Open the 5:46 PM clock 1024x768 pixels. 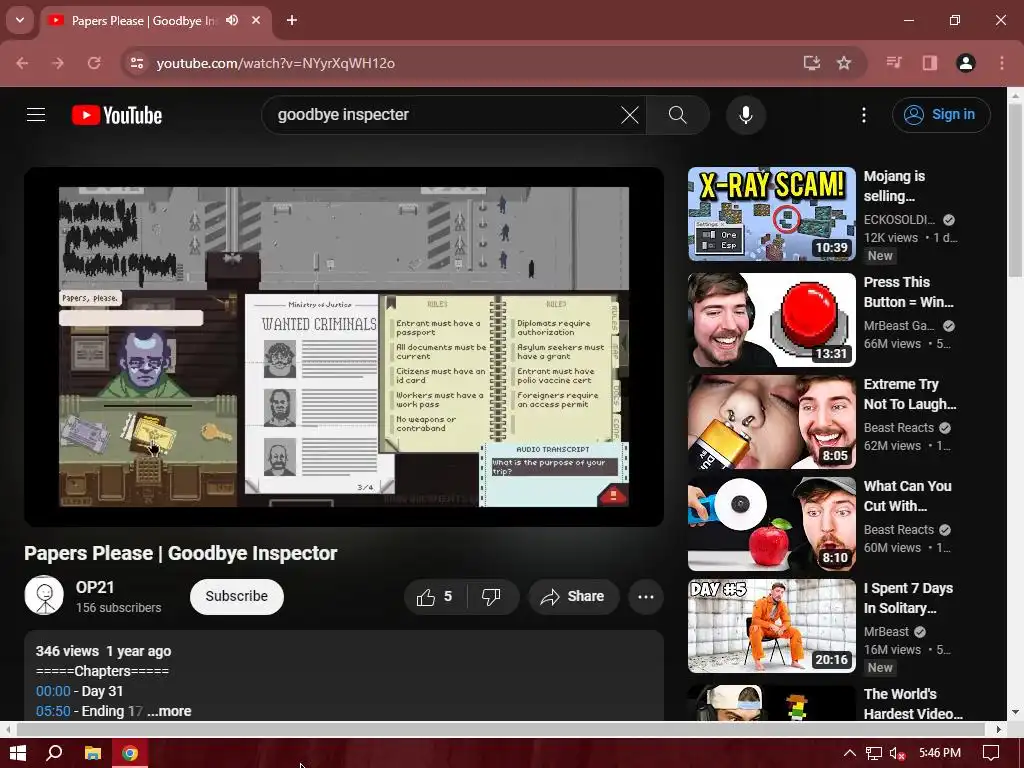tap(940, 753)
